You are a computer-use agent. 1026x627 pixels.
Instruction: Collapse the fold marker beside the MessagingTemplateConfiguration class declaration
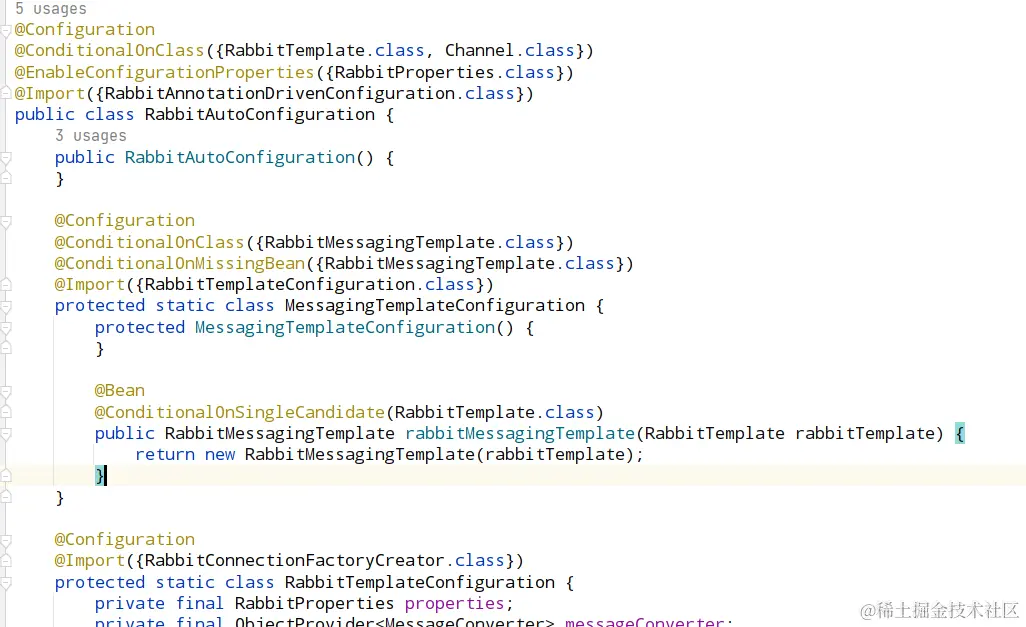6,306
